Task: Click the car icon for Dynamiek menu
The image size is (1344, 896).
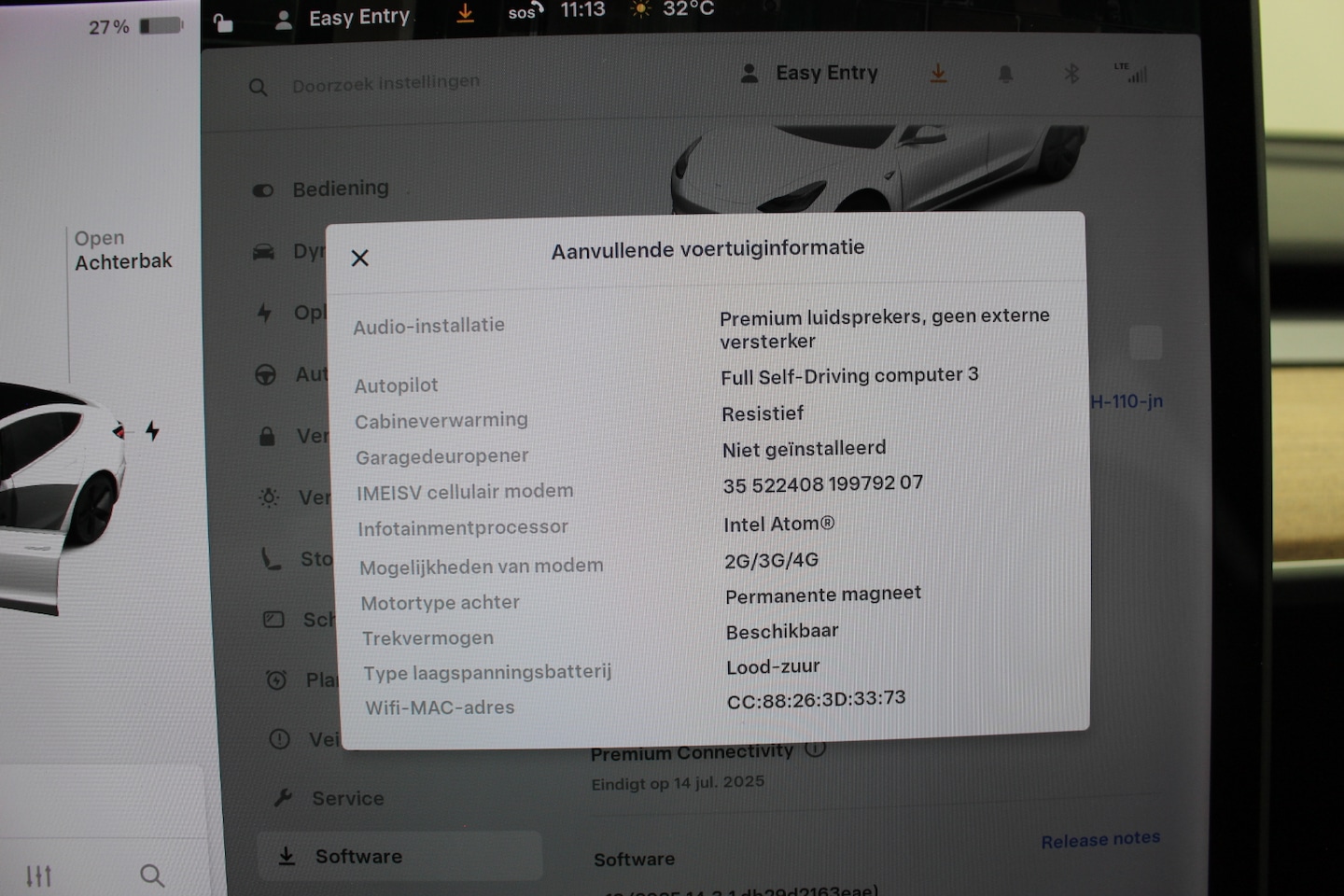Action: 264,252
